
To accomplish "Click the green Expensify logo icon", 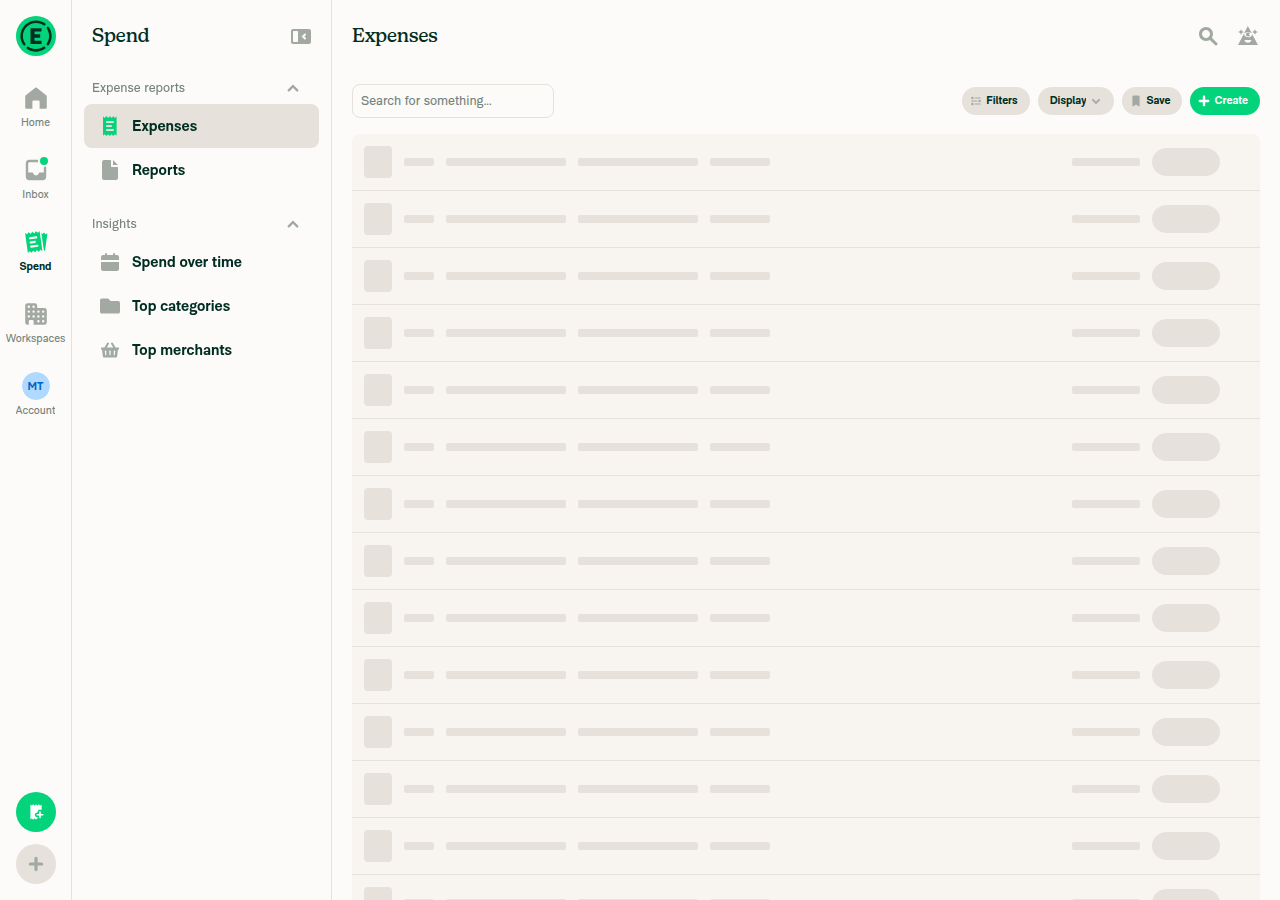I will pyautogui.click(x=36, y=36).
